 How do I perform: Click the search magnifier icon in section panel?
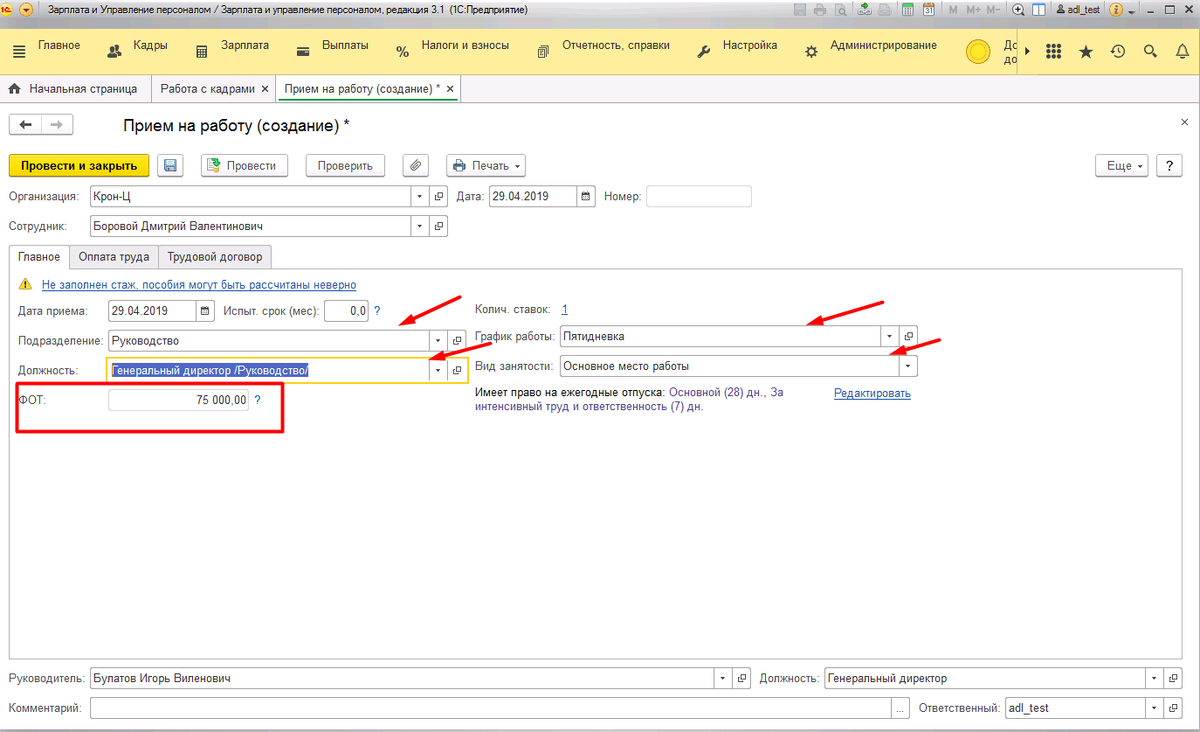[x=1150, y=51]
